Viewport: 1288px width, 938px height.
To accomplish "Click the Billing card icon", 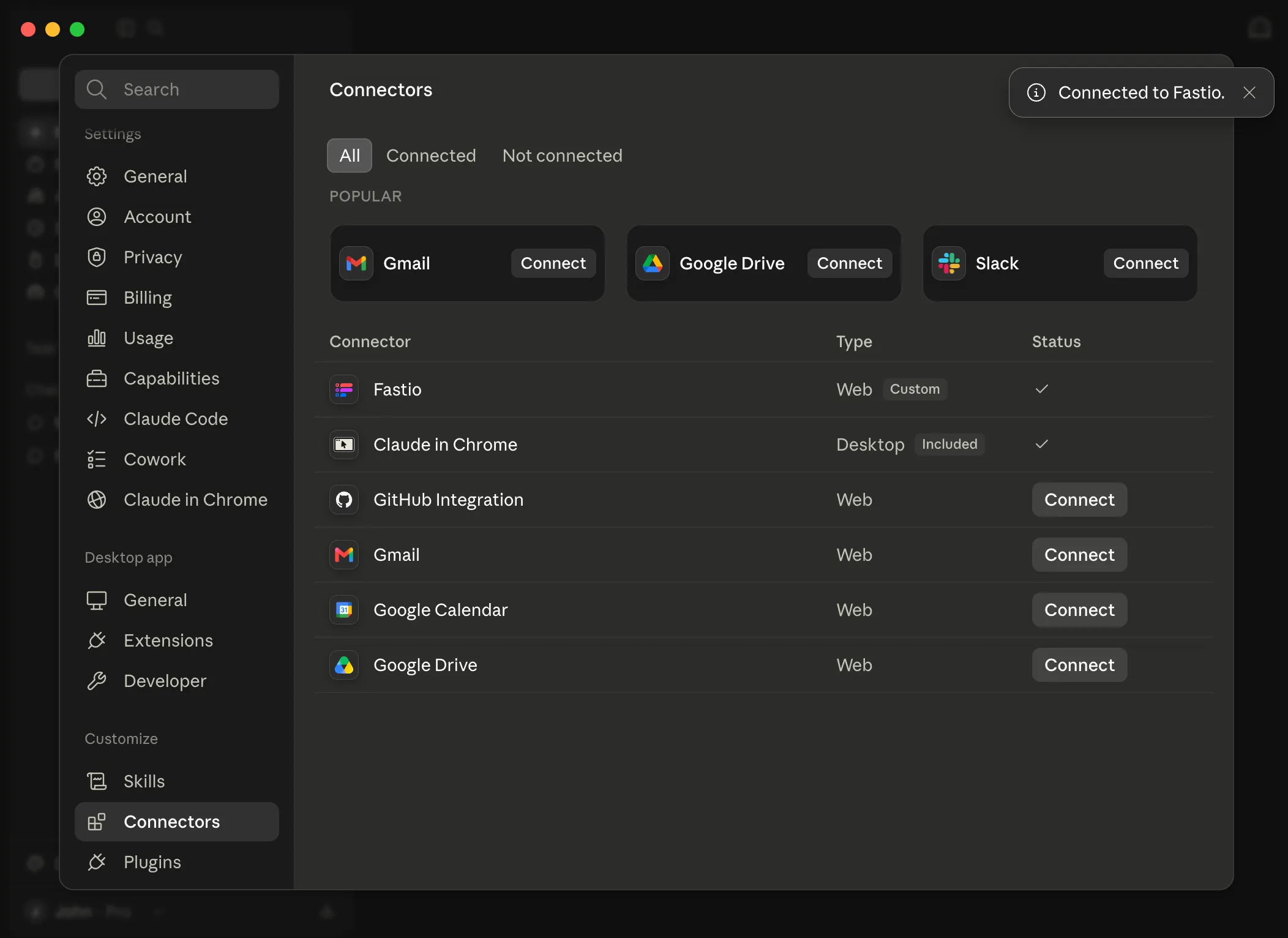I will [97, 298].
